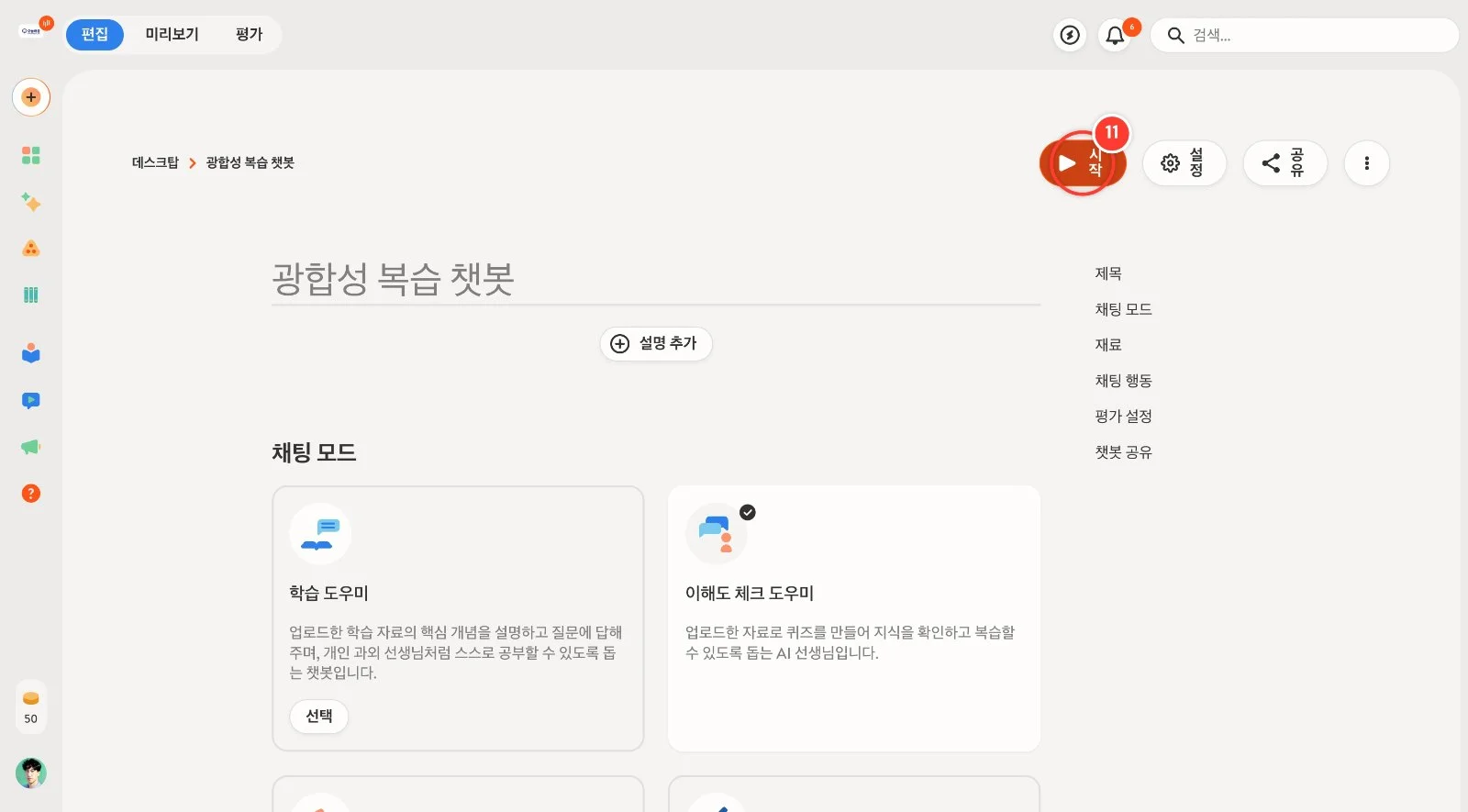Jump to 제목 section in outline
The image size is (1468, 812).
[1108, 273]
